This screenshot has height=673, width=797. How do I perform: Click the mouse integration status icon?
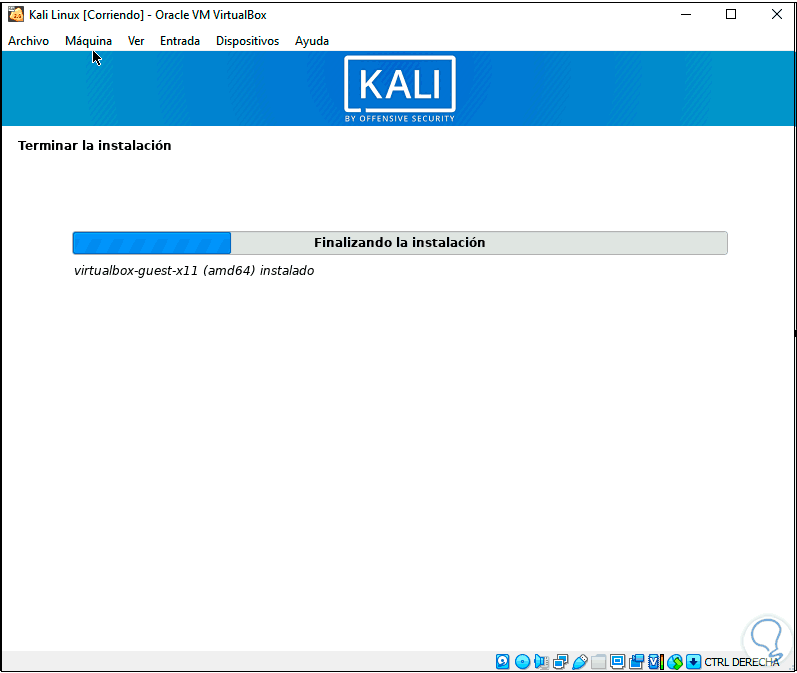(x=675, y=661)
